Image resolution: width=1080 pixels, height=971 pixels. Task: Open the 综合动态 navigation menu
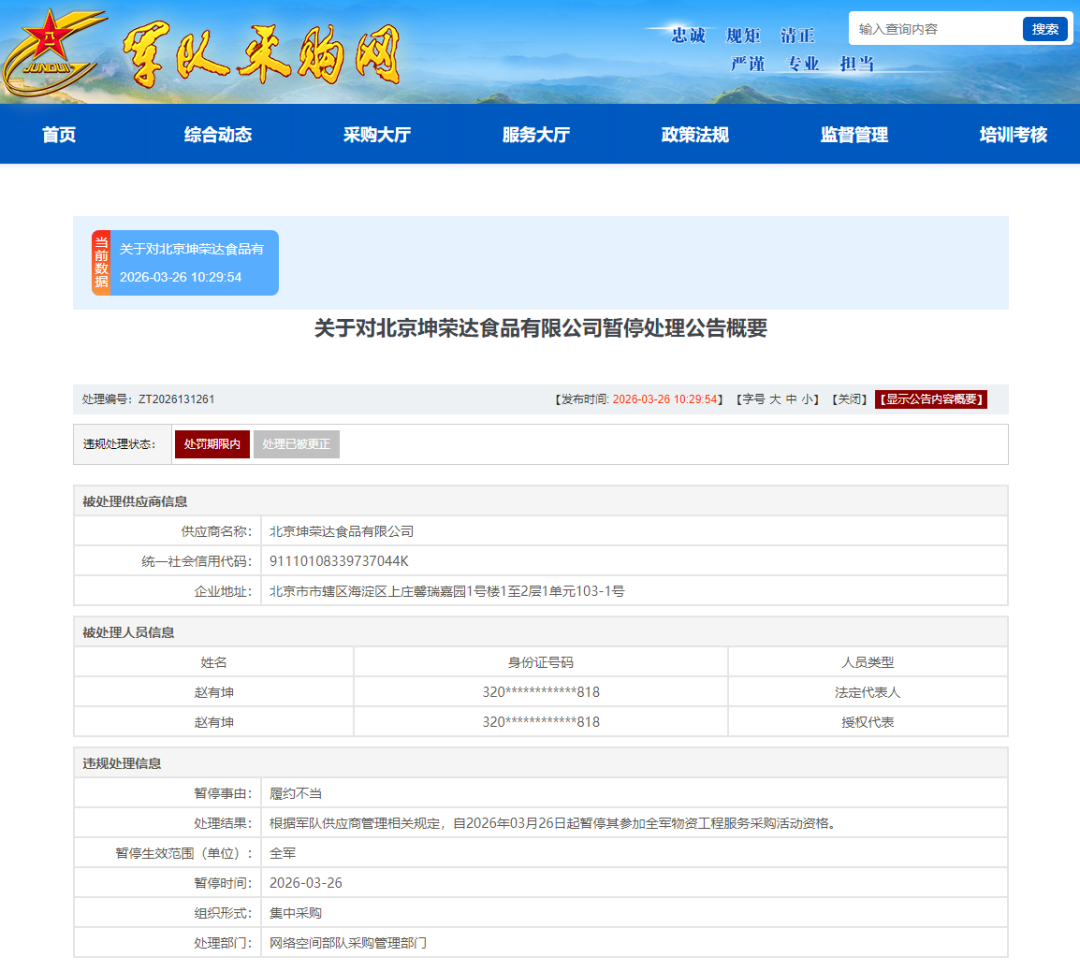click(x=217, y=134)
